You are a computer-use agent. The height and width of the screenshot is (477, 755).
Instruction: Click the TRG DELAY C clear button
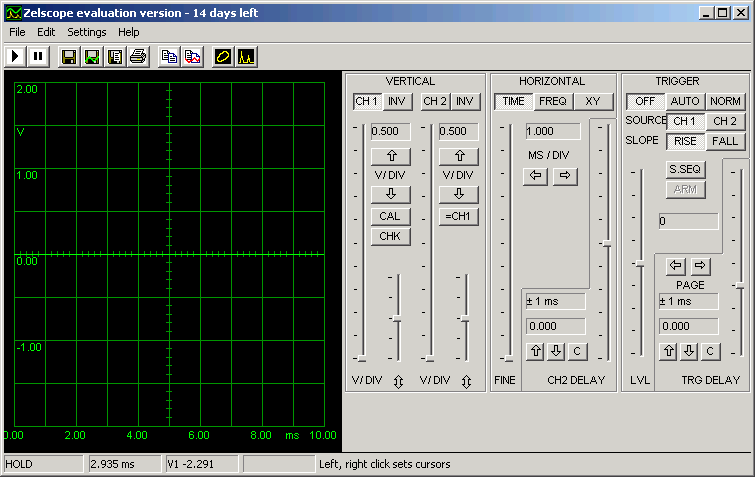710,351
